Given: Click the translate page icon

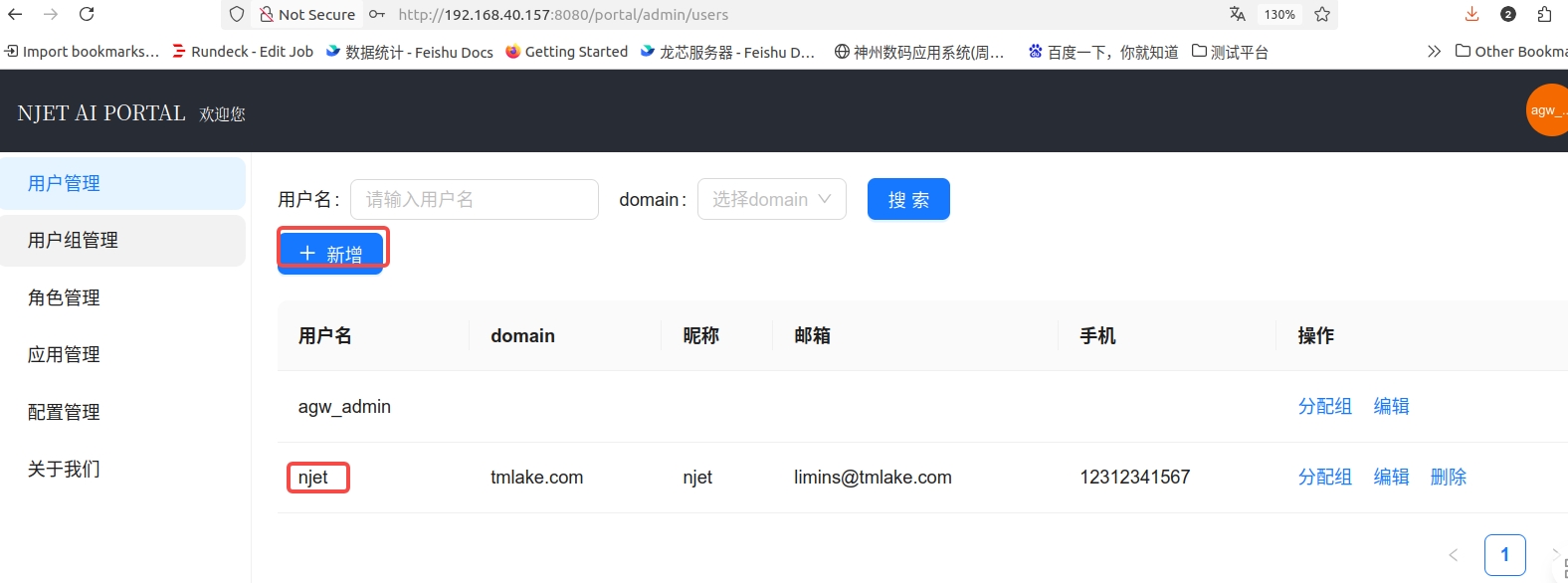Looking at the screenshot, I should [x=1237, y=14].
